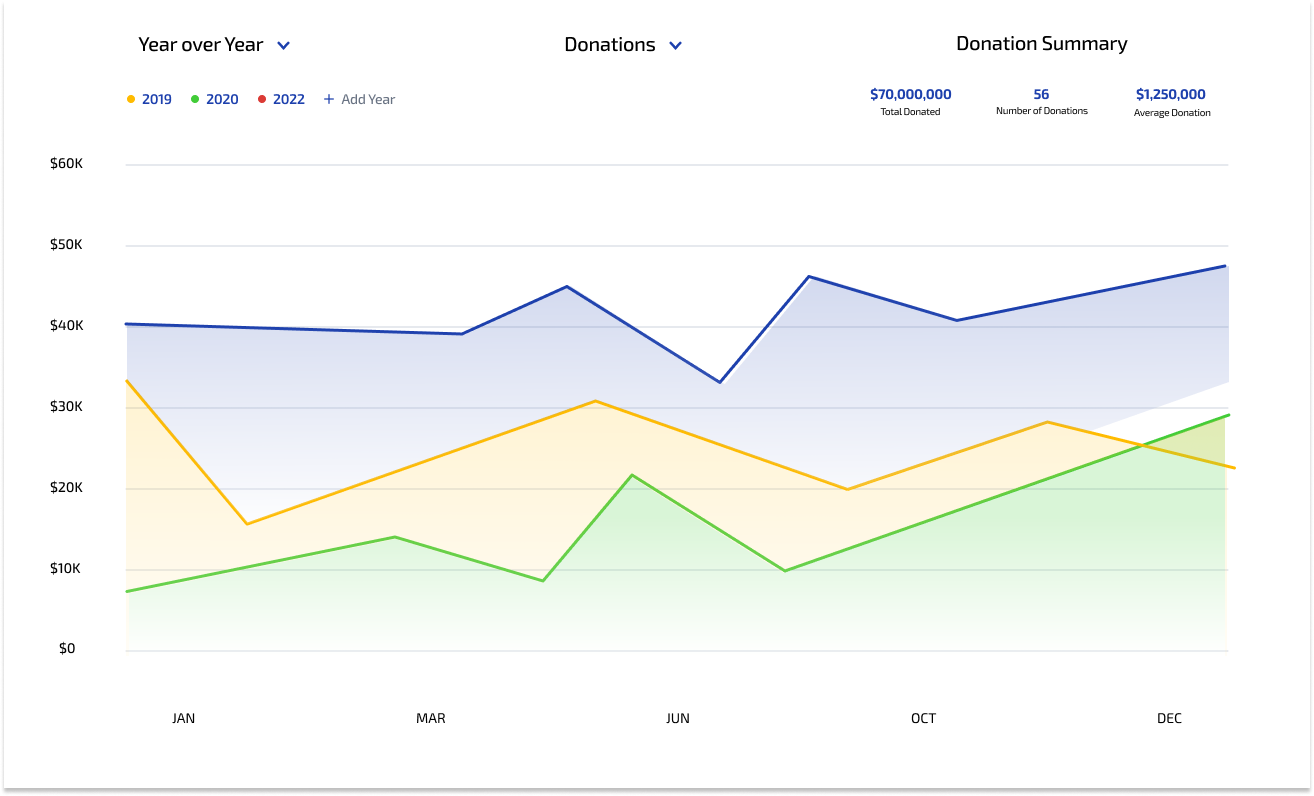Click the $30K axis label
The width and height of the screenshot is (1314, 796).
(66, 406)
